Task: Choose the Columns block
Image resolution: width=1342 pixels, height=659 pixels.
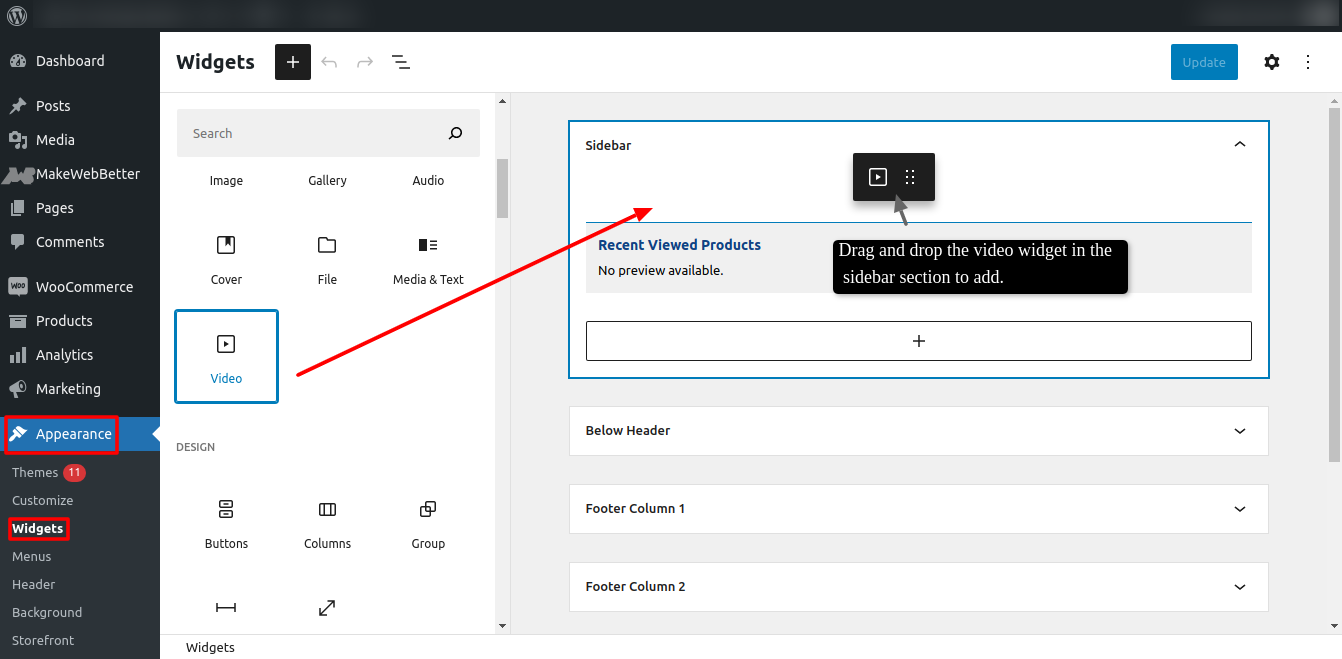Action: pos(327,521)
